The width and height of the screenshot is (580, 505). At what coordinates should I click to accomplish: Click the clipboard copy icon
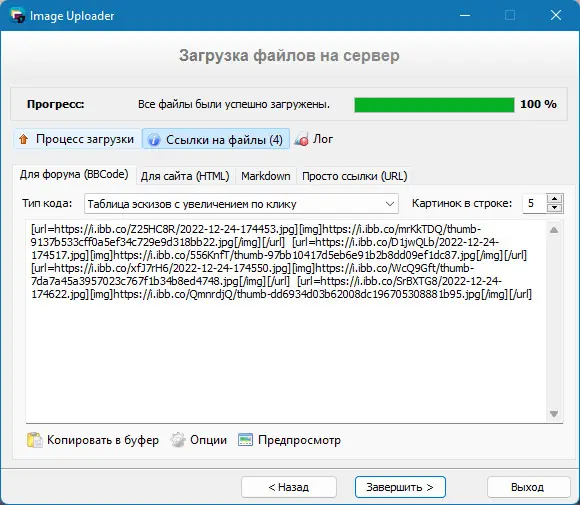coord(35,440)
